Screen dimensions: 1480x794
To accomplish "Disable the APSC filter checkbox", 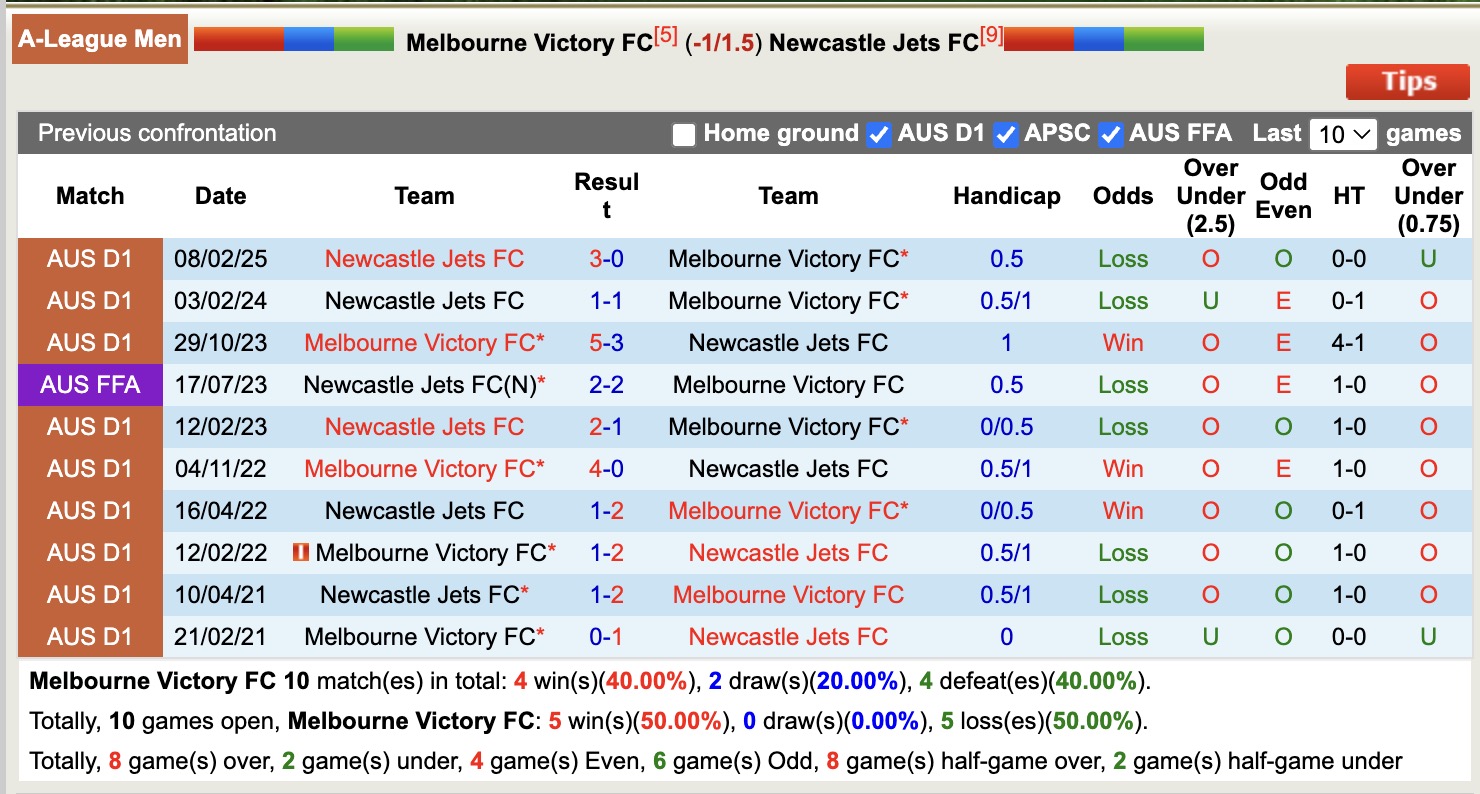I will coord(1006,133).
